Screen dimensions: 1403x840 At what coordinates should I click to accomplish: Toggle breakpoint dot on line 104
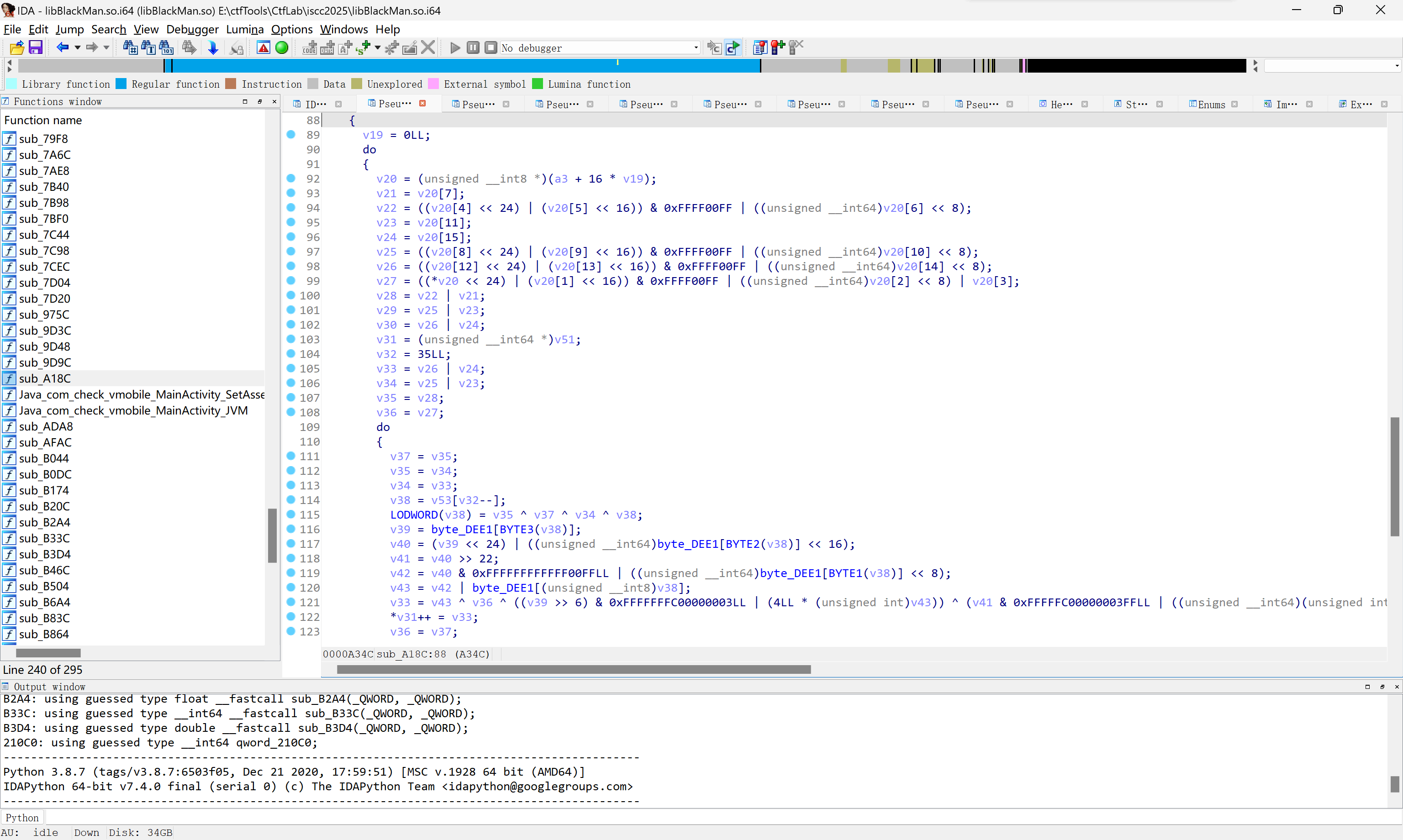click(x=291, y=353)
